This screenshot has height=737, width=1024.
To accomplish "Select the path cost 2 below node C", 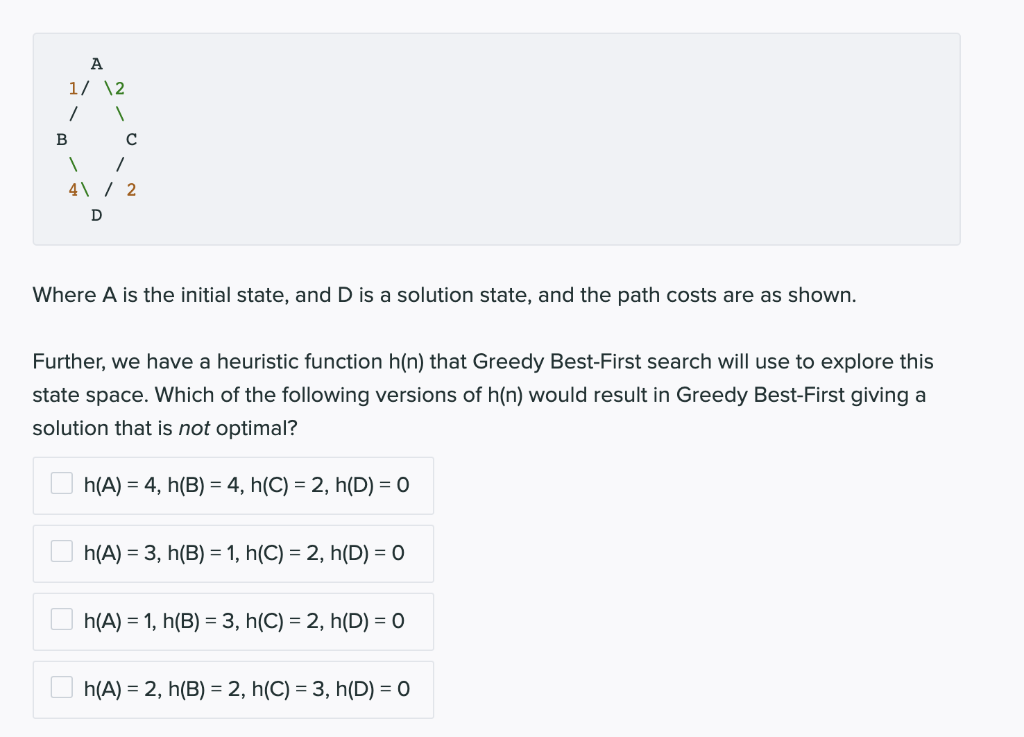I will [130, 189].
